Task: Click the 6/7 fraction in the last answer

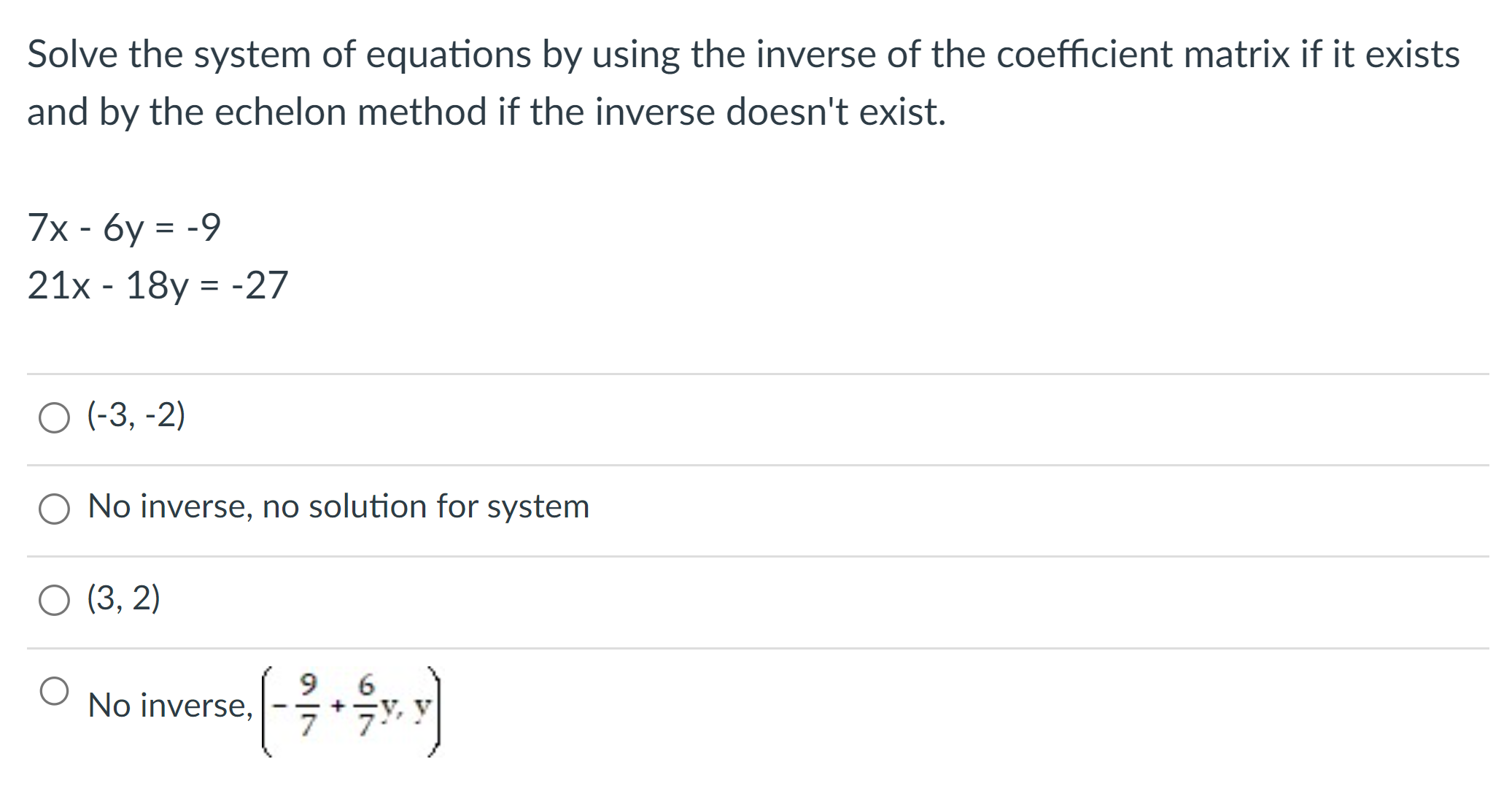Action: click(366, 705)
